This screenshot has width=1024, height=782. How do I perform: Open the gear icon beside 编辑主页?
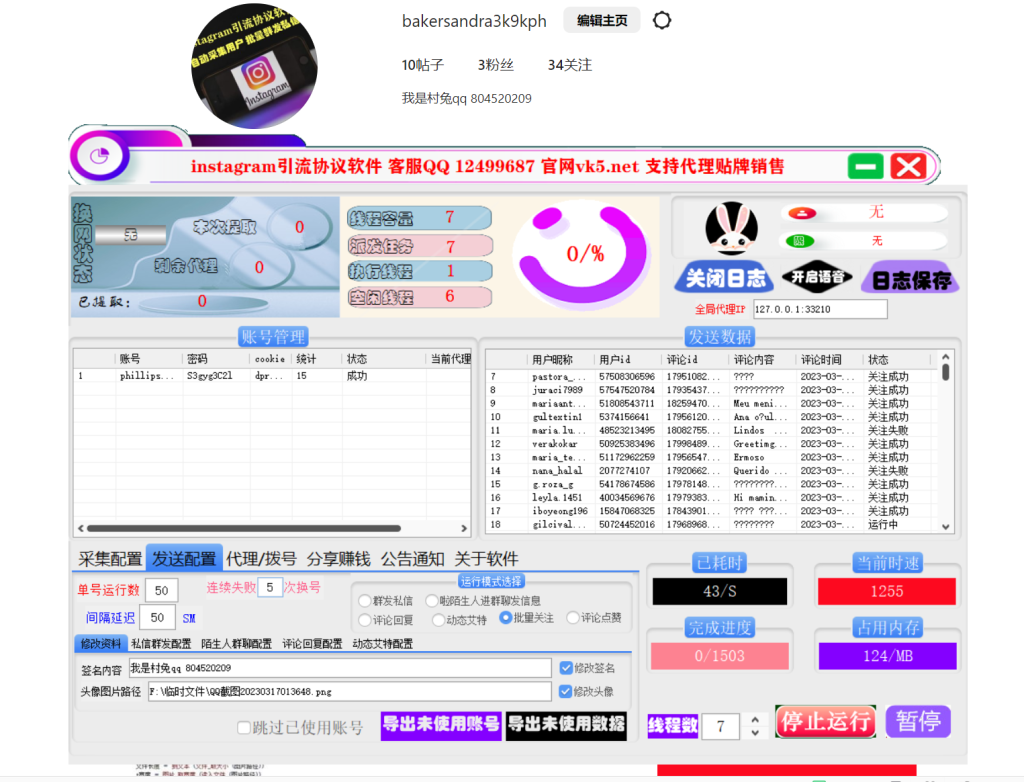click(x=661, y=20)
